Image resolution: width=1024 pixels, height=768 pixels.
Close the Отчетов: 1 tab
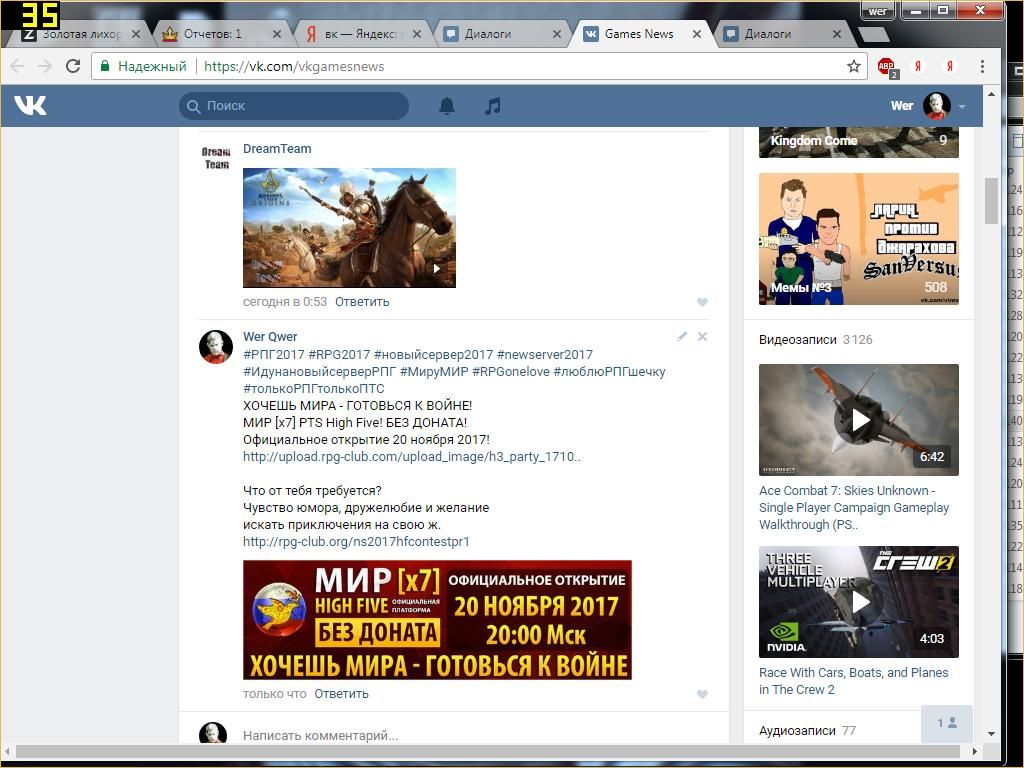277,34
